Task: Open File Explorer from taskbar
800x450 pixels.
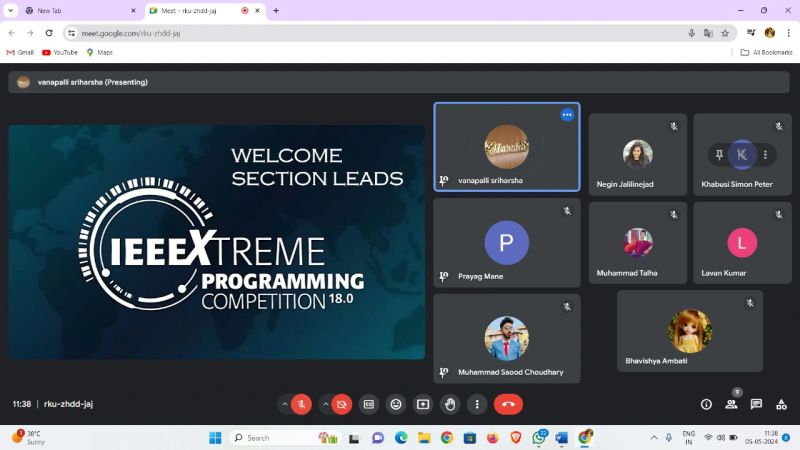Action: coord(424,438)
